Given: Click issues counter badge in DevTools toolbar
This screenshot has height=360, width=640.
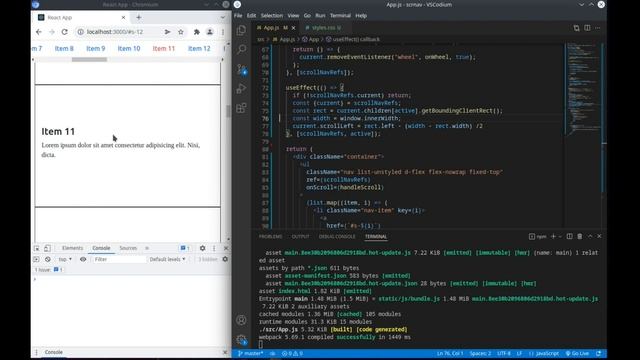Looking at the screenshot, I should click(185, 248).
